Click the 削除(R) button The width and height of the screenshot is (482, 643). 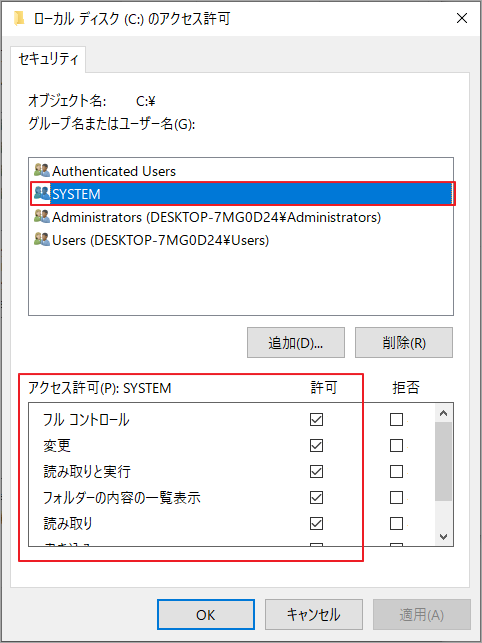point(404,342)
